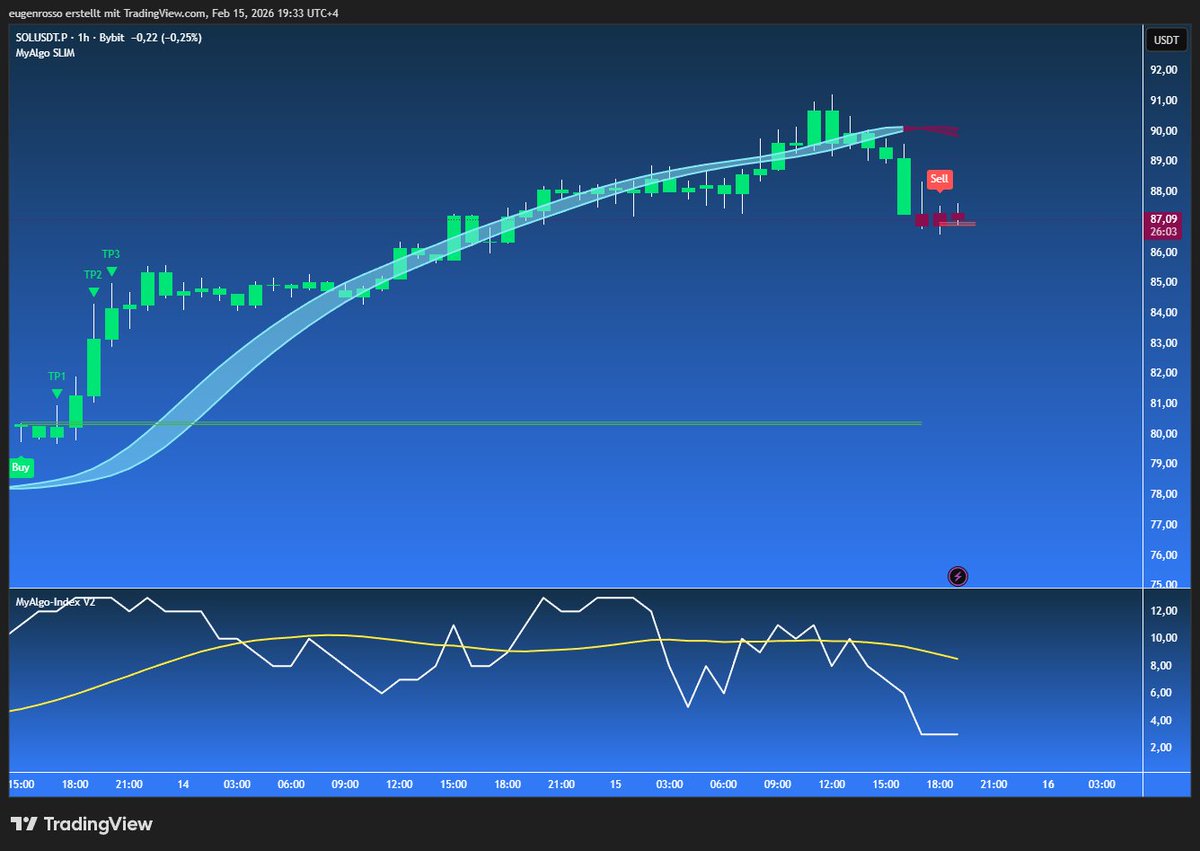This screenshot has width=1200, height=851.
Task: Click the red Sell signal label
Action: [939, 180]
